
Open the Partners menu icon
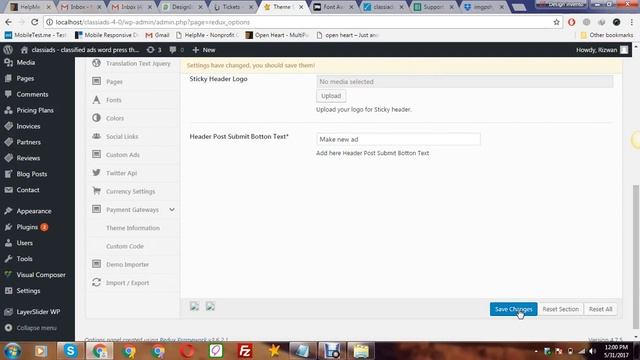pos(8,142)
